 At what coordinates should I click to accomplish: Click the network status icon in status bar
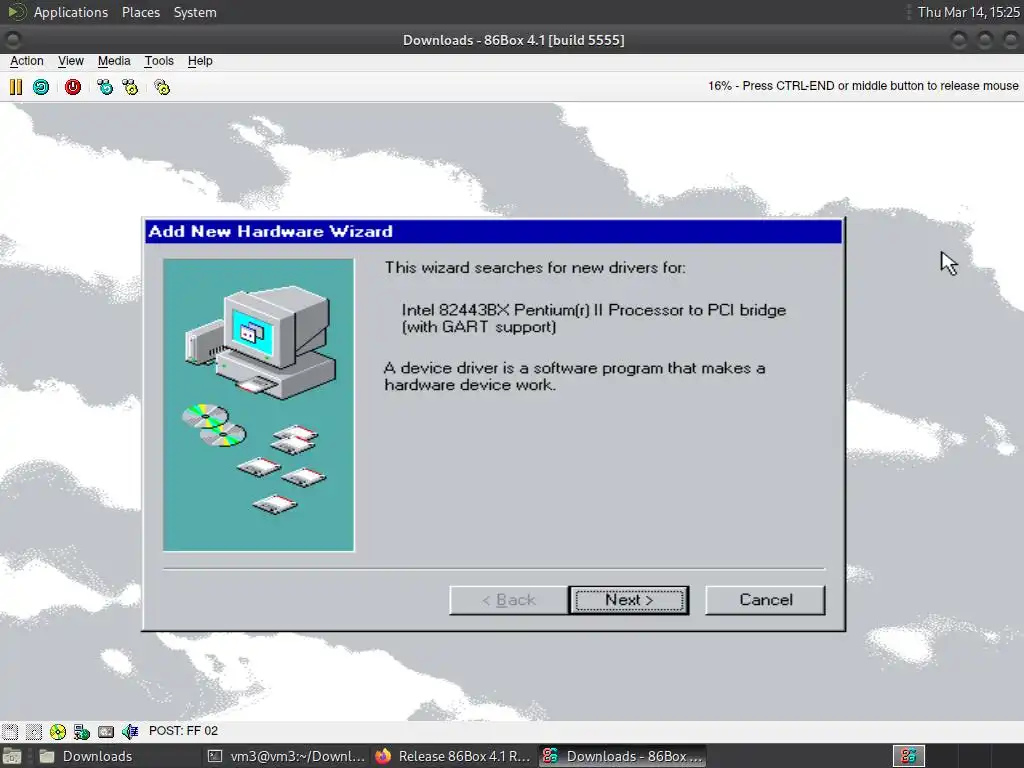point(82,731)
